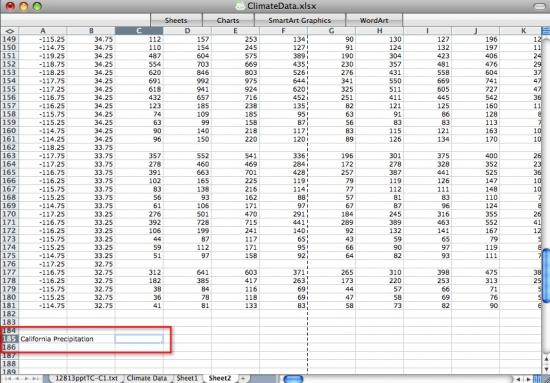
Task: Jump to first sheet with navigation arrow
Action: coord(7,379)
